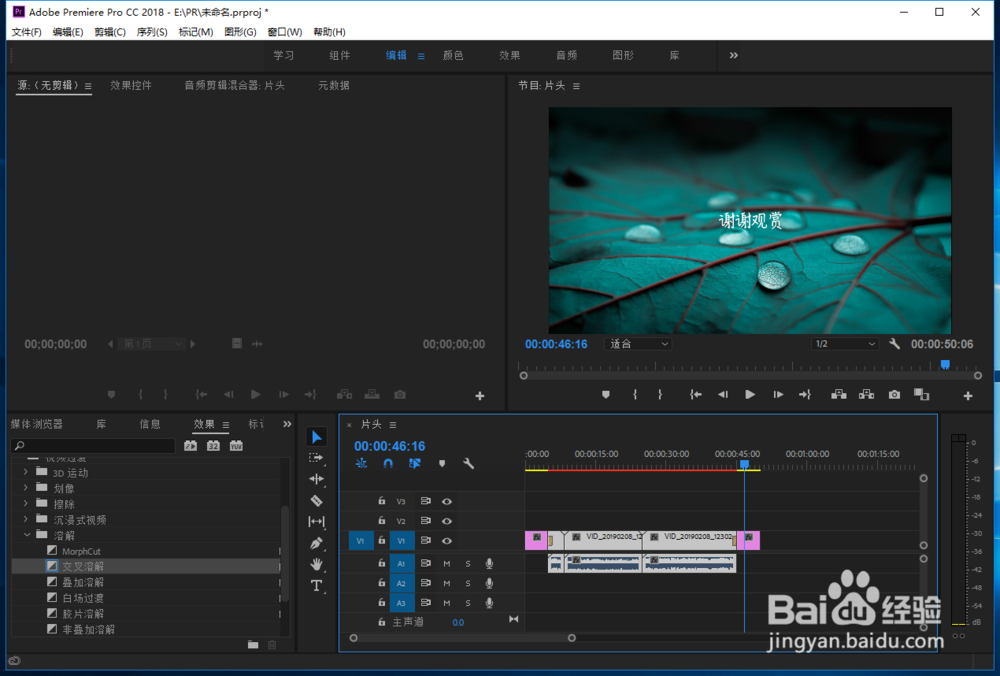Expand the 擦除 folder
This screenshot has width=1000, height=676.
pos(26,504)
